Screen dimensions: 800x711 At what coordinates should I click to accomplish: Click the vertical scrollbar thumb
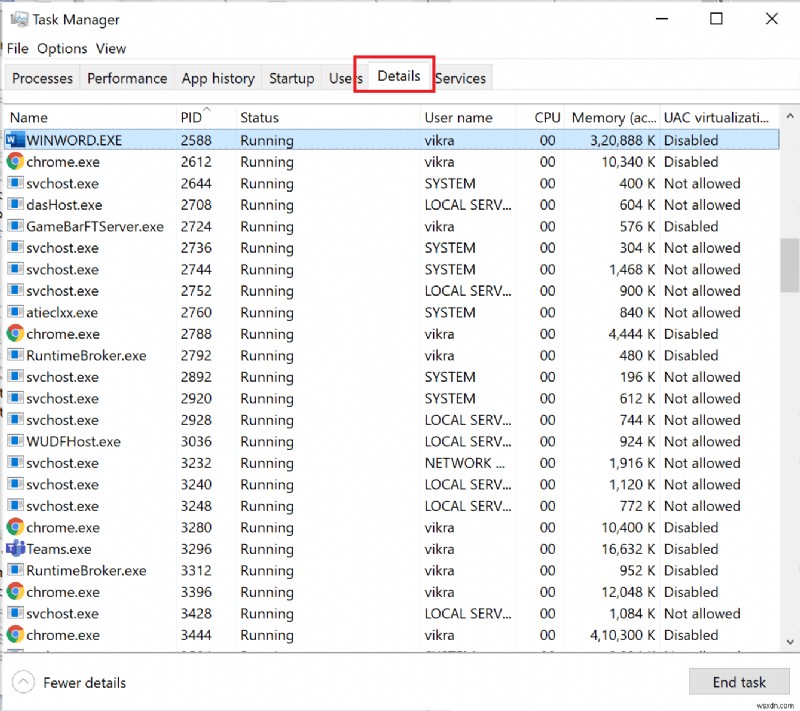789,265
